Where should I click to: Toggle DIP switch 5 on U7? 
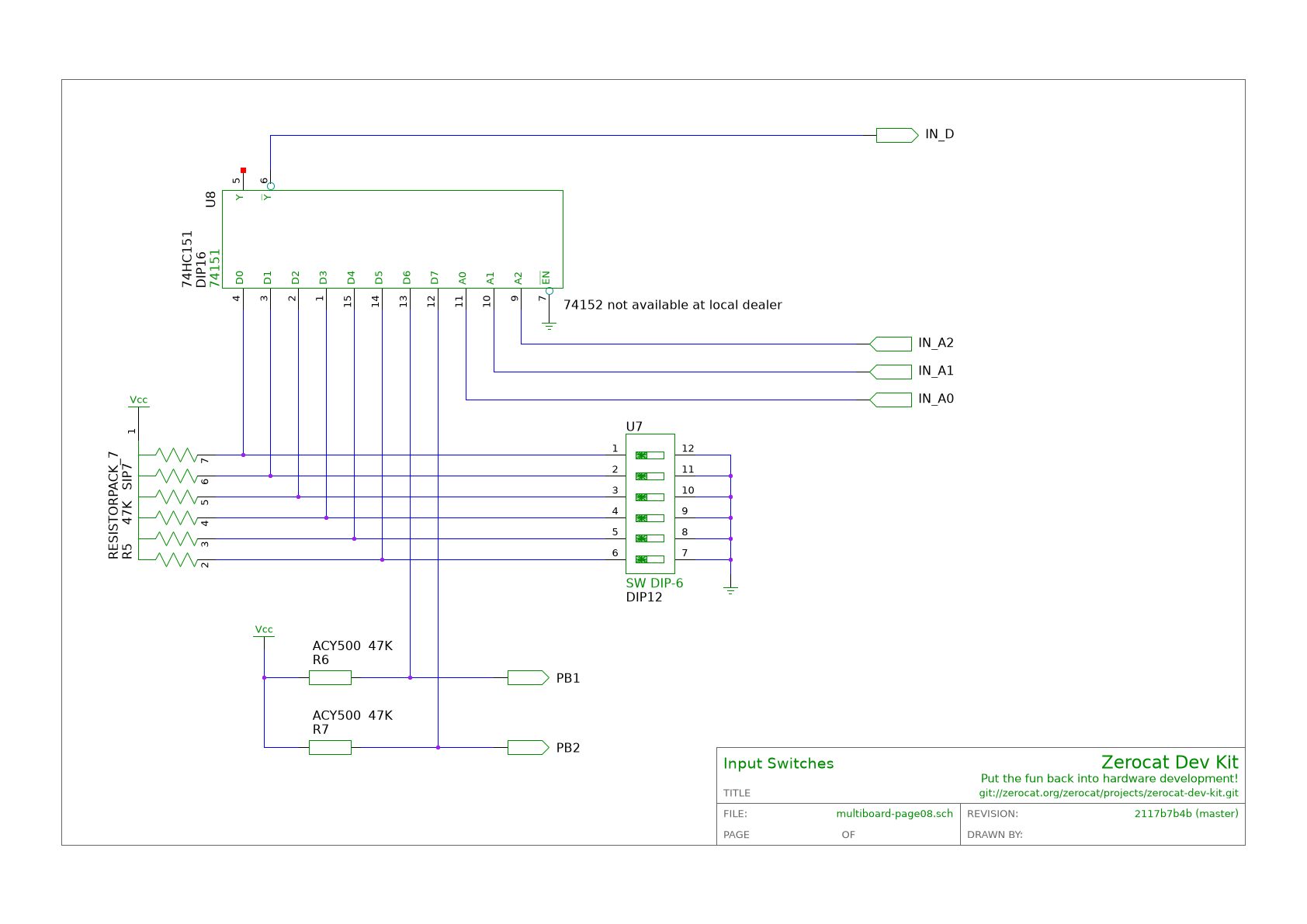pyautogui.click(x=650, y=538)
